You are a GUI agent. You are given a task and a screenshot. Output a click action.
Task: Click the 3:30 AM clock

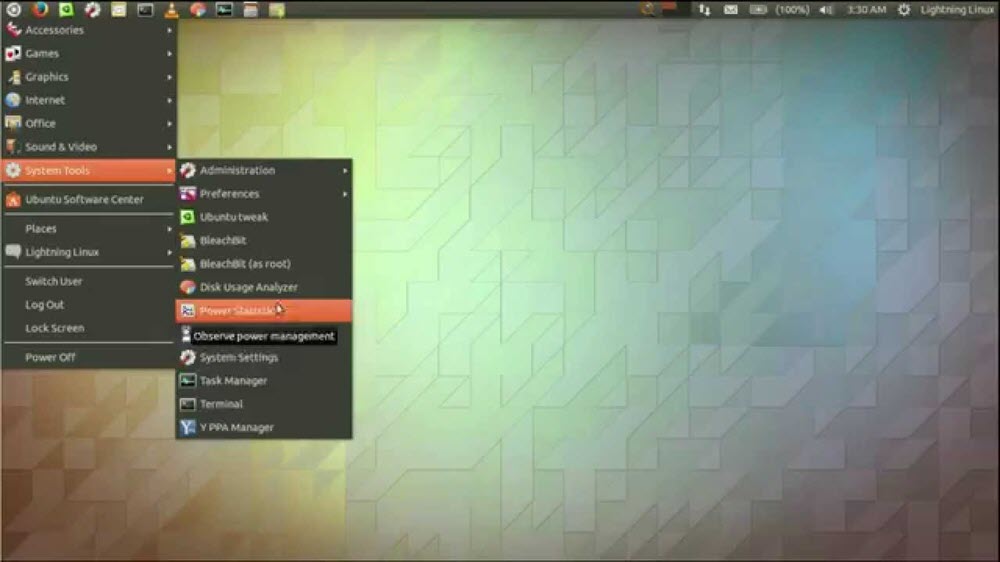866,10
